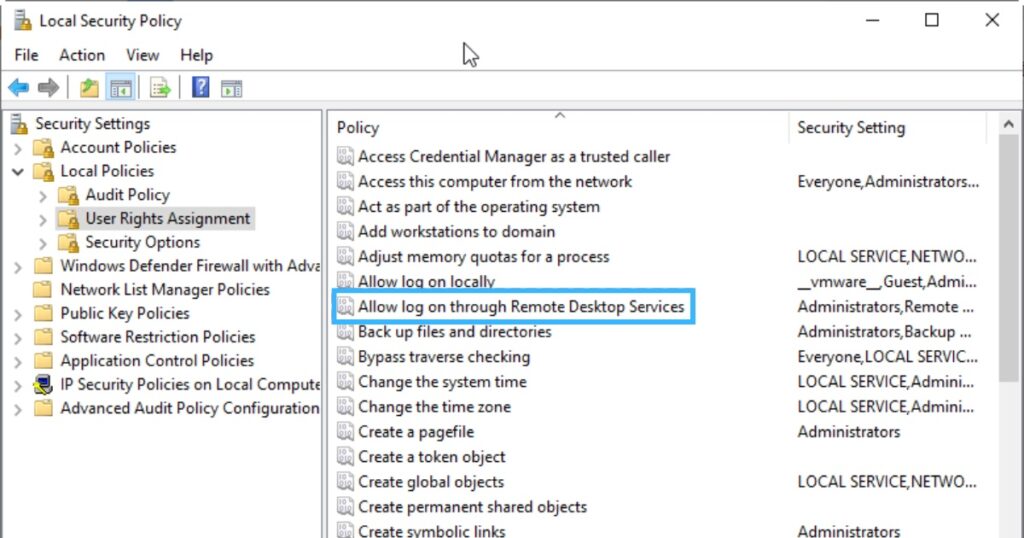The width and height of the screenshot is (1024, 538).
Task: Expand Advanced Audit Policy Configuration node
Action: (x=18, y=409)
